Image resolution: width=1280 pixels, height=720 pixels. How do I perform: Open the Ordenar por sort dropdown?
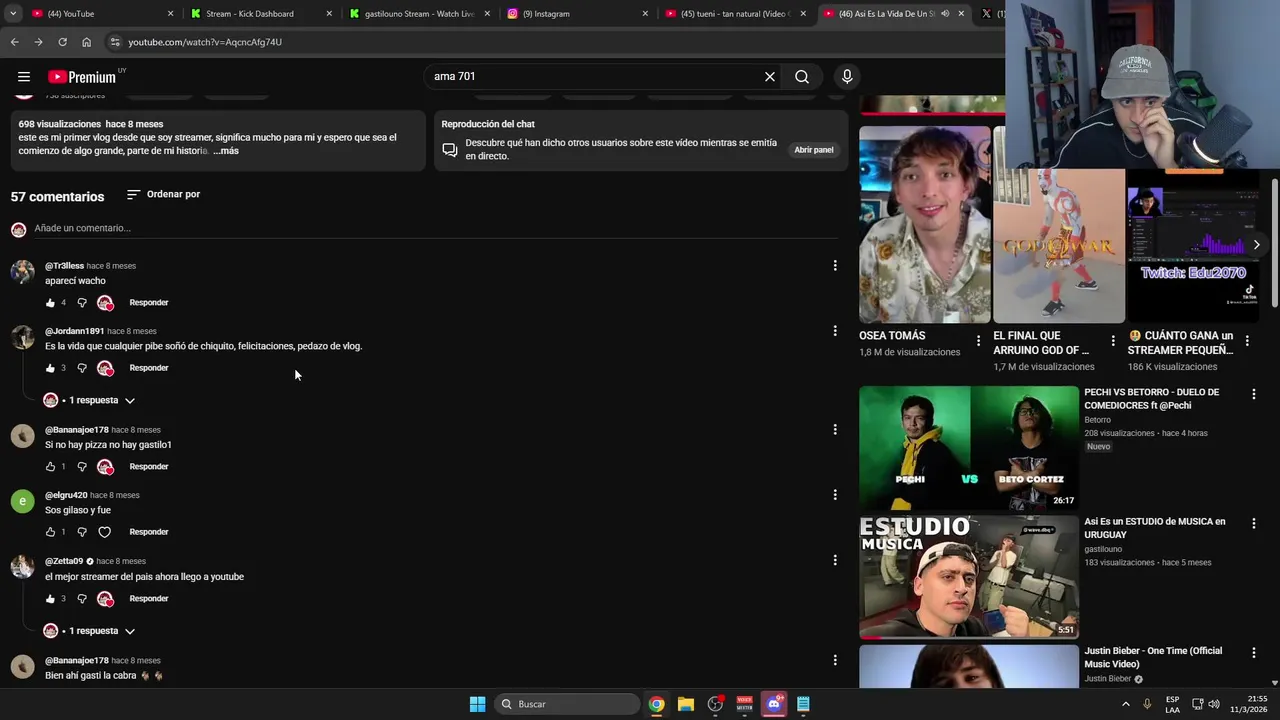coord(163,194)
